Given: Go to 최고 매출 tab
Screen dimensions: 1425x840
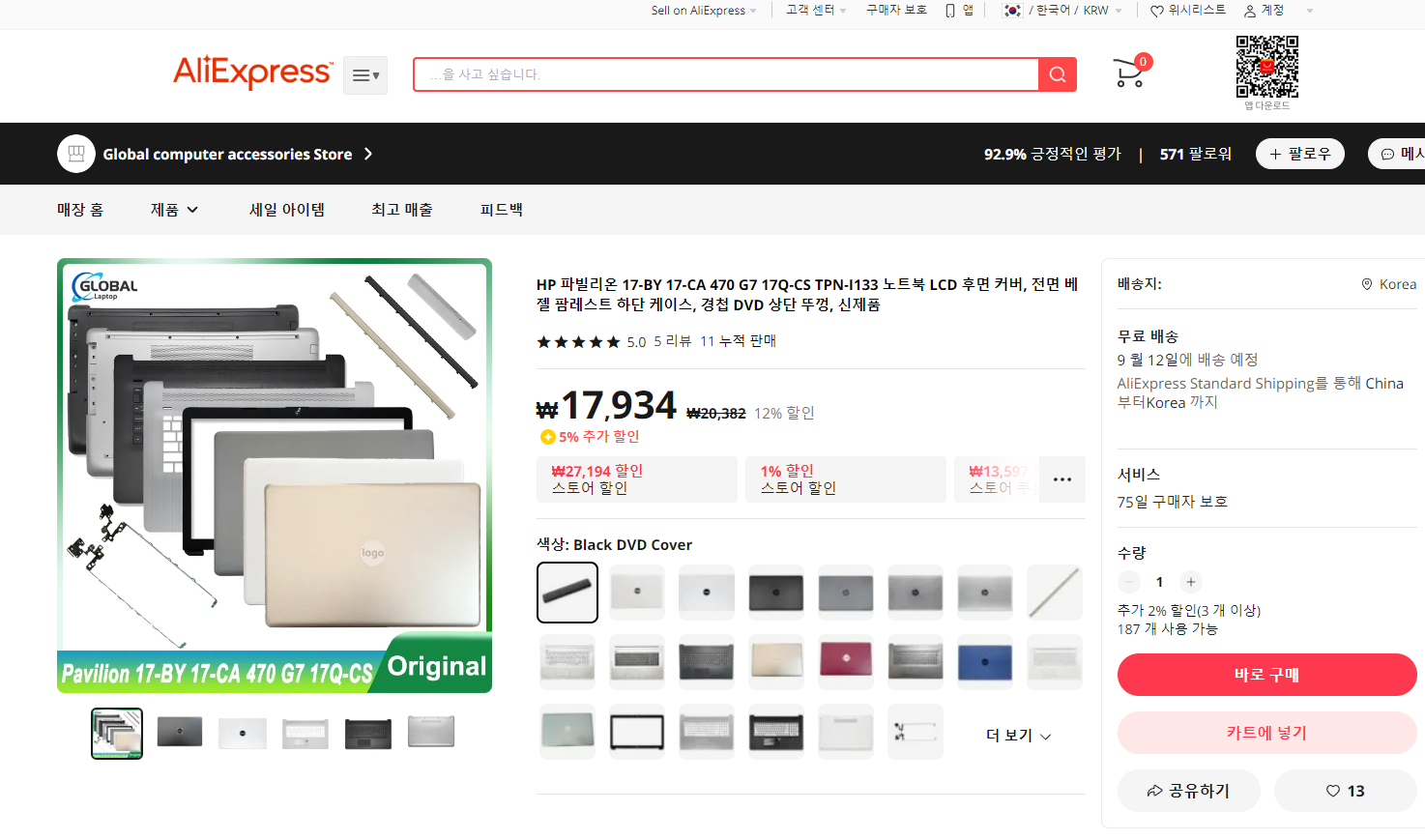Looking at the screenshot, I should [x=402, y=210].
